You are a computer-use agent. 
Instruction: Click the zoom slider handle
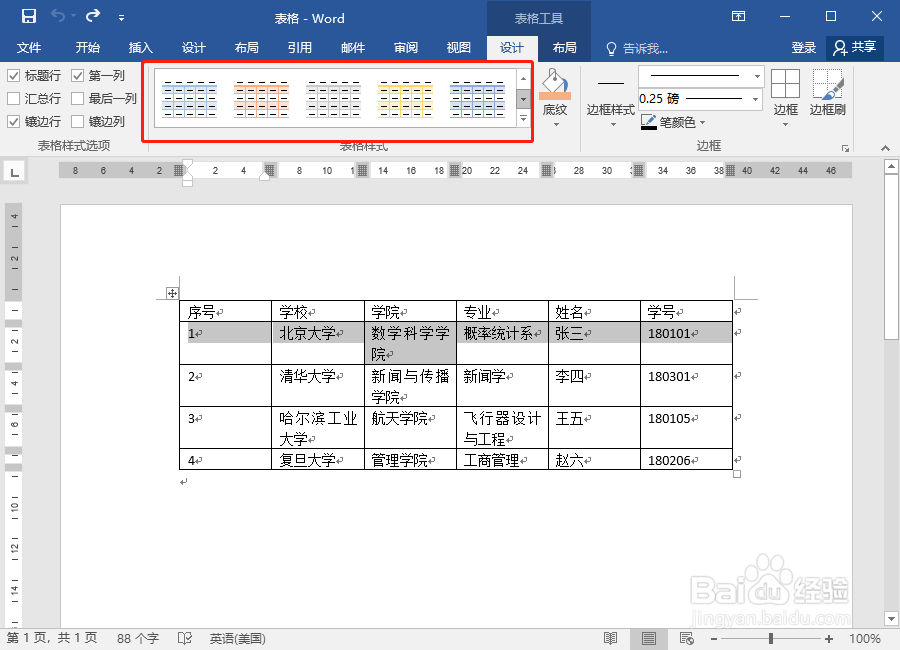point(771,639)
